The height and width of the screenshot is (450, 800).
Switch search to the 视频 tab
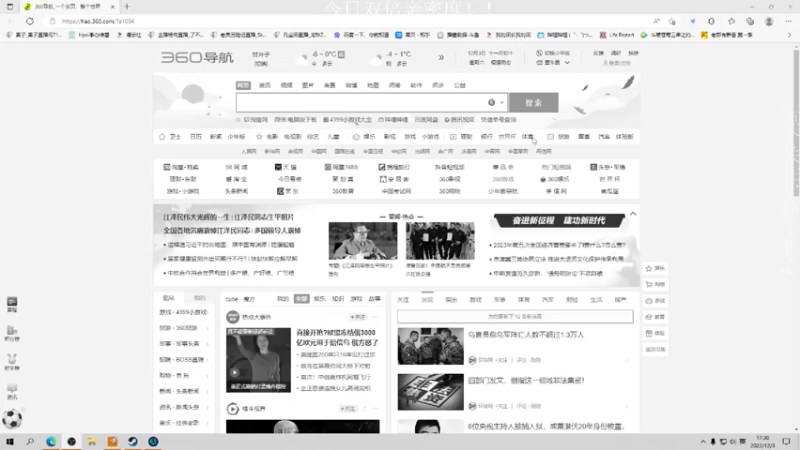(x=287, y=85)
